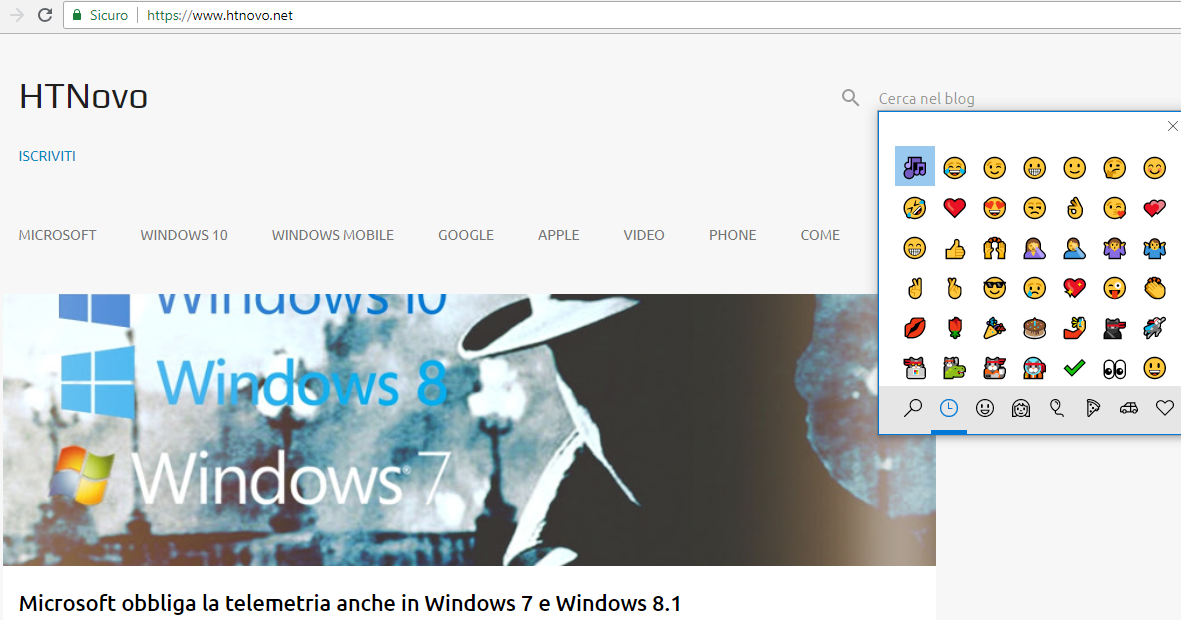1181x620 pixels.
Task: Choose the face blowing a kiss emoji
Action: pyautogui.click(x=1114, y=207)
